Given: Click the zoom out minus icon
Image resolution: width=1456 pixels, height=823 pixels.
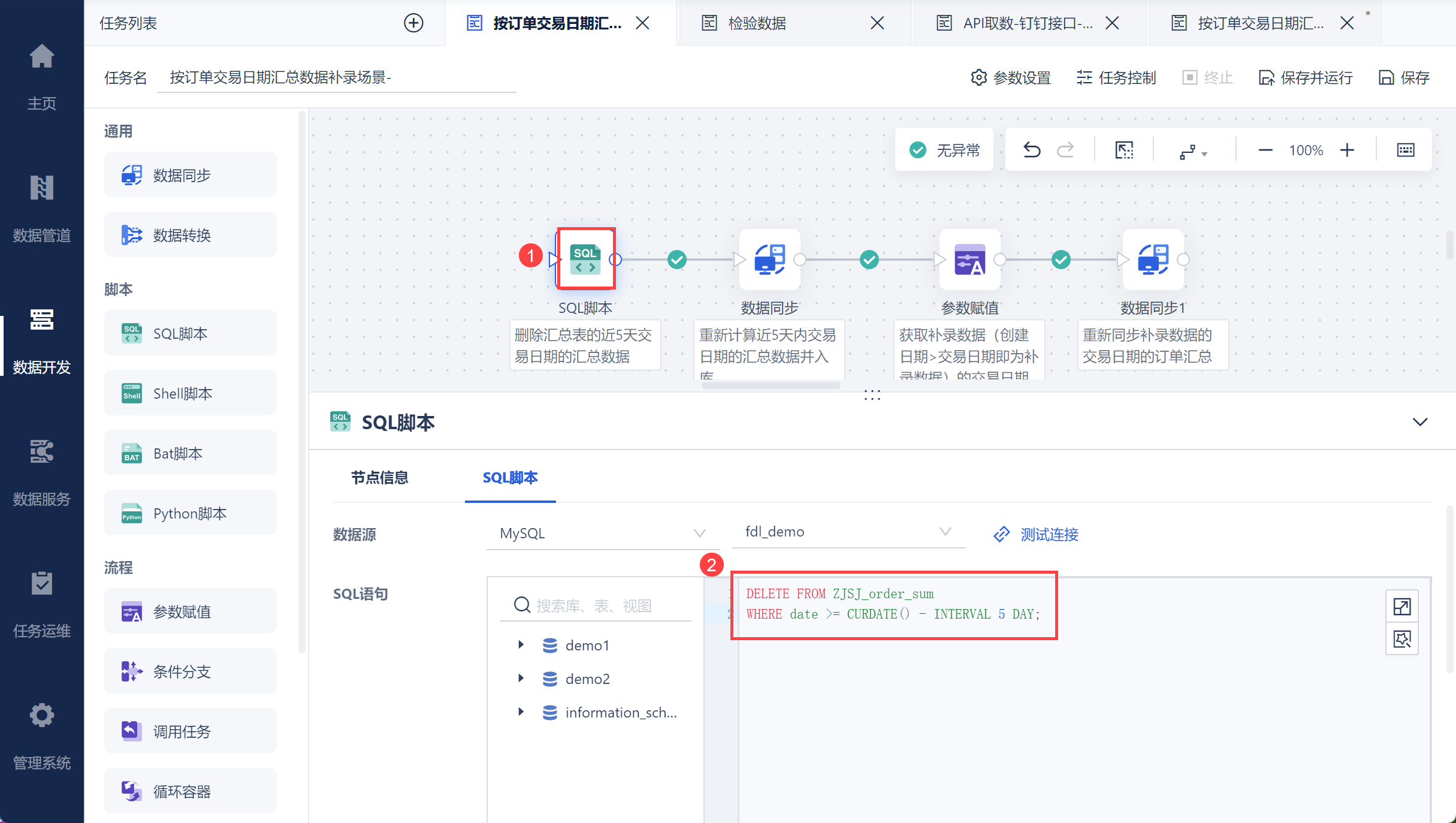Looking at the screenshot, I should pyautogui.click(x=1265, y=150).
